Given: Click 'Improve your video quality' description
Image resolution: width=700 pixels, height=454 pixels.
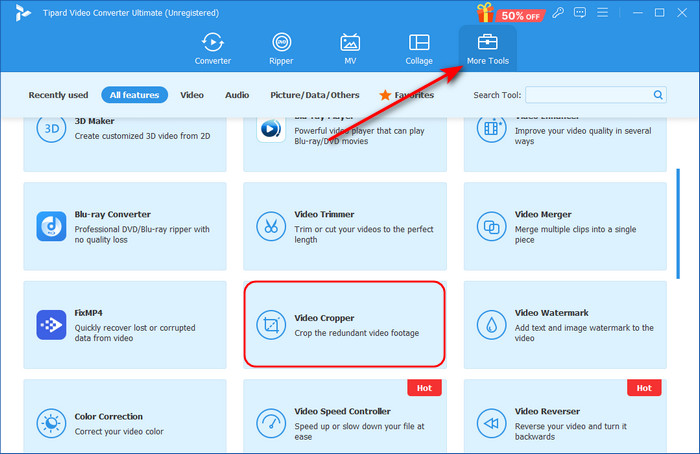Looking at the screenshot, I should [583, 136].
